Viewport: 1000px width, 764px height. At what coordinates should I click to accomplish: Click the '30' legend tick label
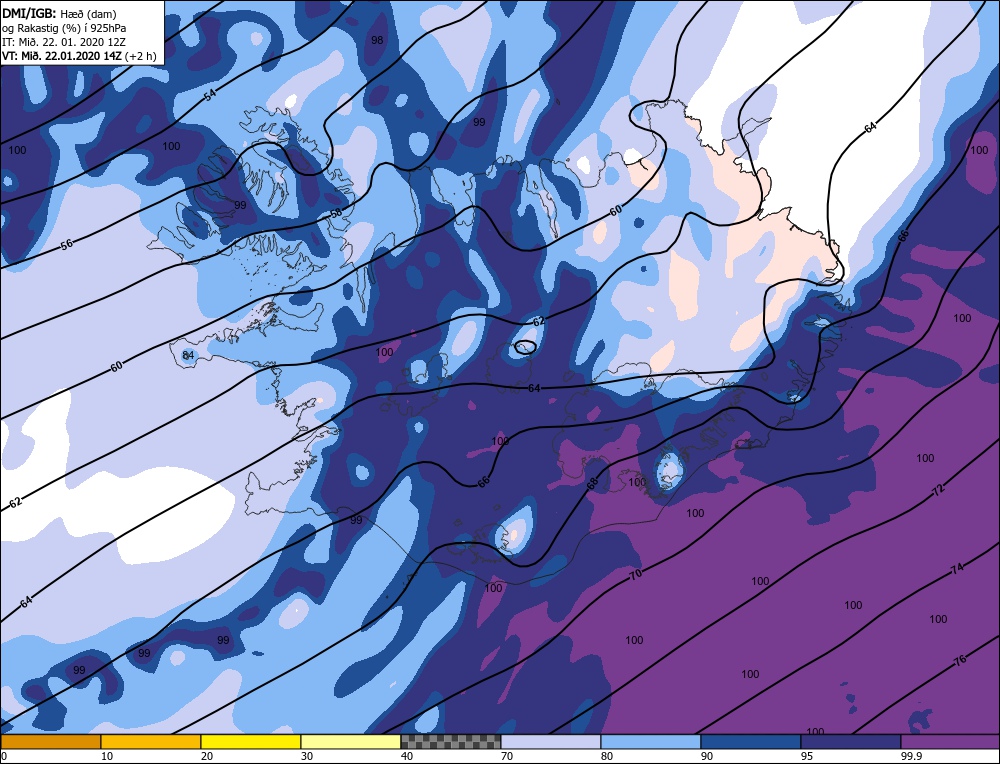tap(307, 756)
